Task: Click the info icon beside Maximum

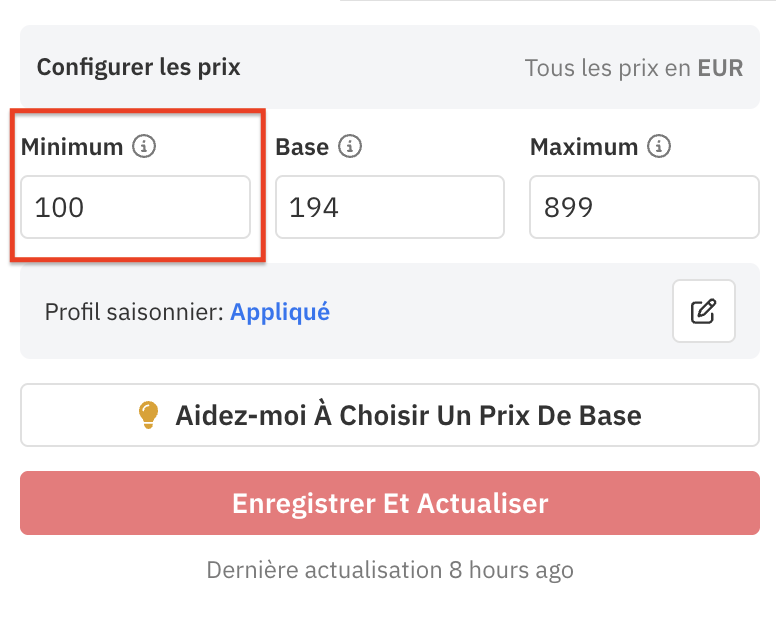Action: pyautogui.click(x=658, y=147)
